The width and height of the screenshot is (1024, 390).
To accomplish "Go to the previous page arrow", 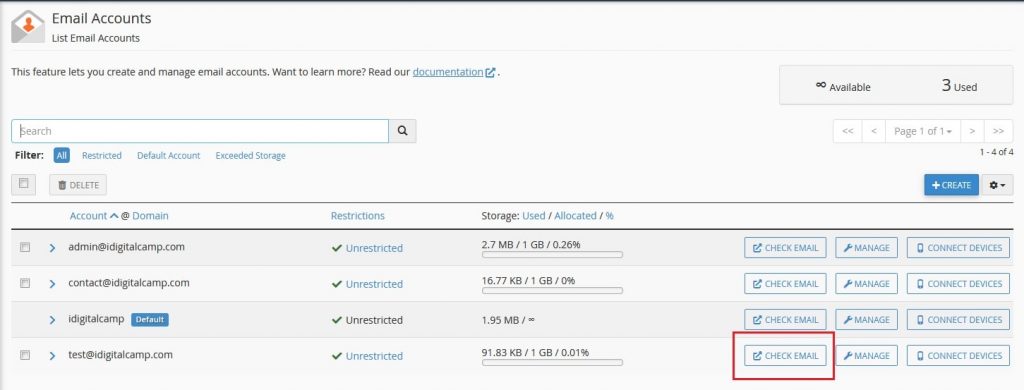I will click(x=873, y=131).
